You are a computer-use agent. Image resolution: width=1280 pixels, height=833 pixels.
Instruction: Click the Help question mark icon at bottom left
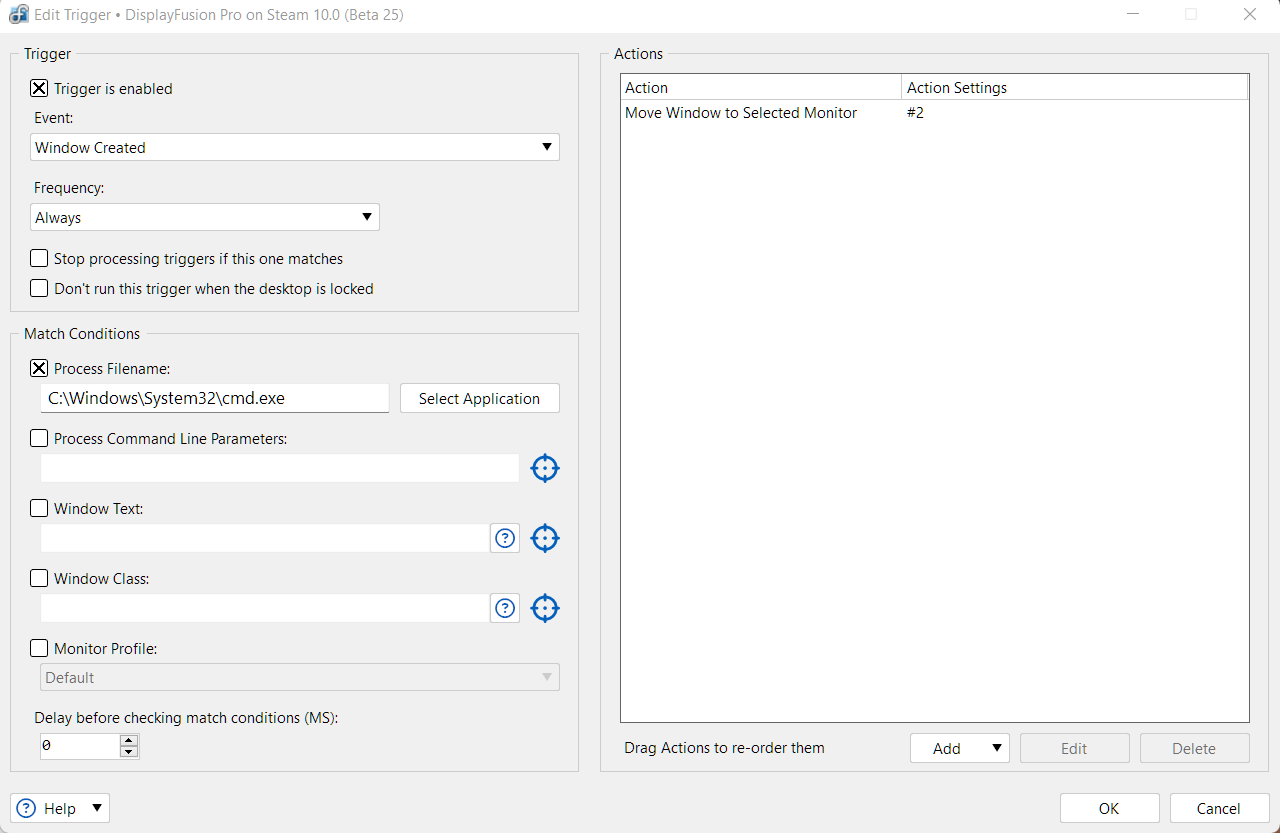point(27,808)
